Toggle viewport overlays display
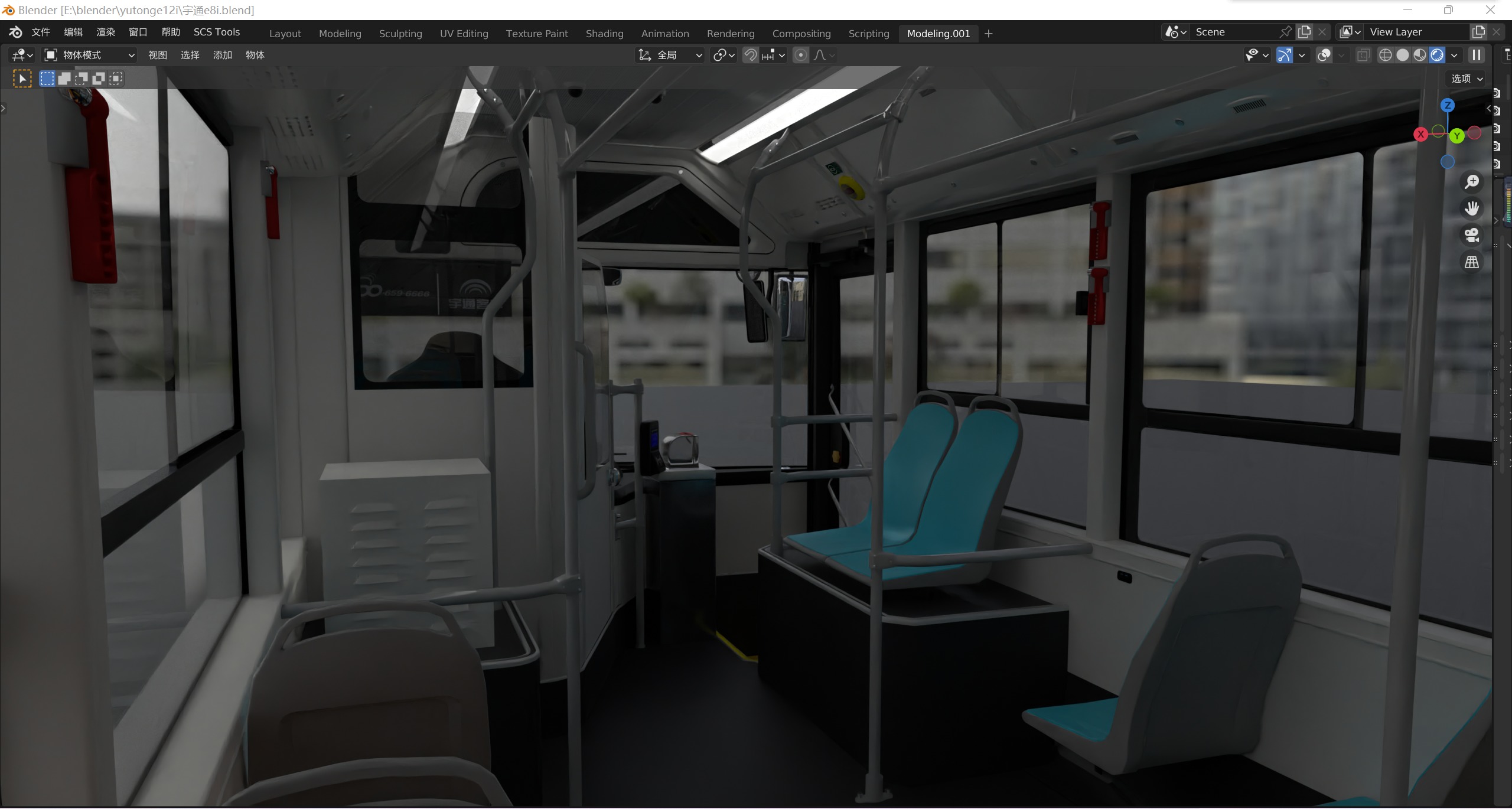Image resolution: width=1512 pixels, height=809 pixels. point(1324,55)
